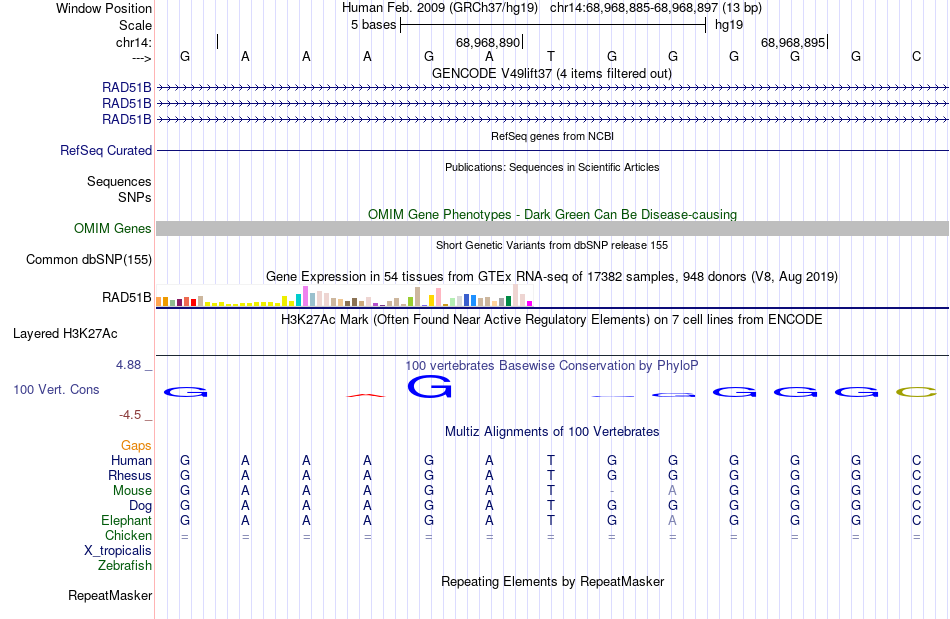Click the C in the Dog alignment row

click(917, 505)
